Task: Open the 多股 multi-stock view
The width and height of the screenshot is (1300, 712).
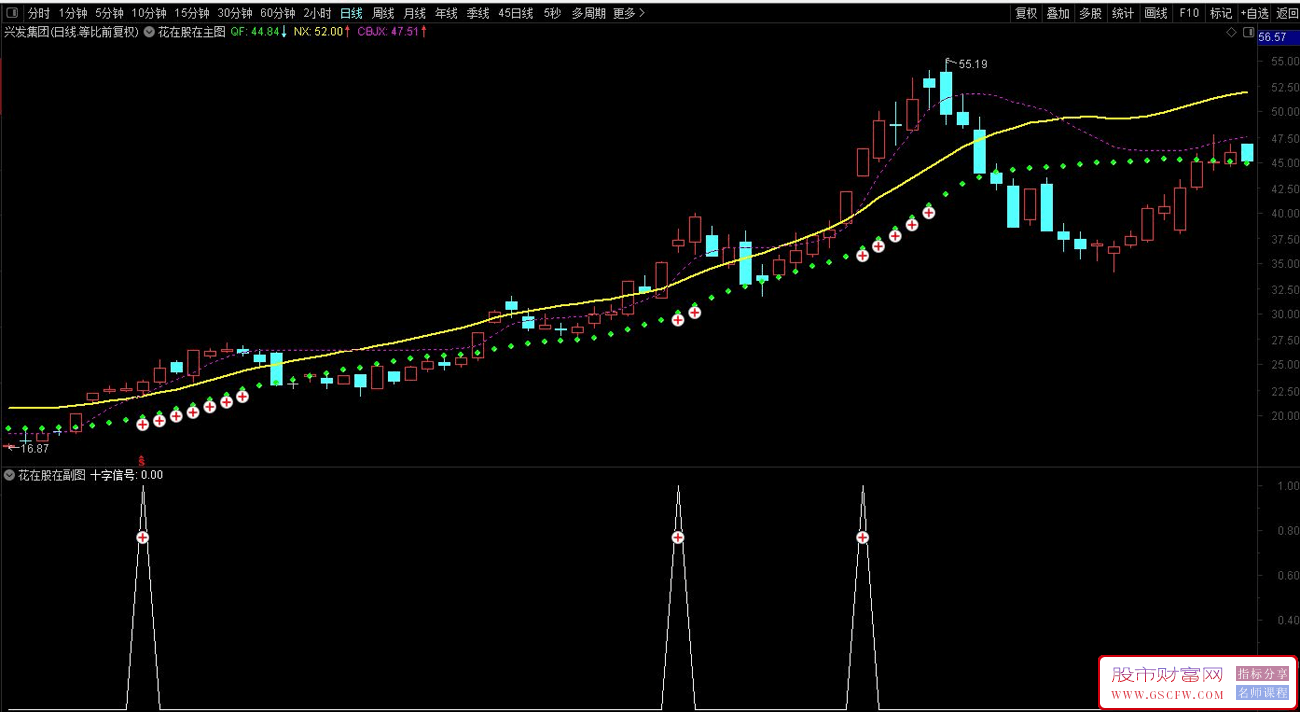Action: [1090, 13]
